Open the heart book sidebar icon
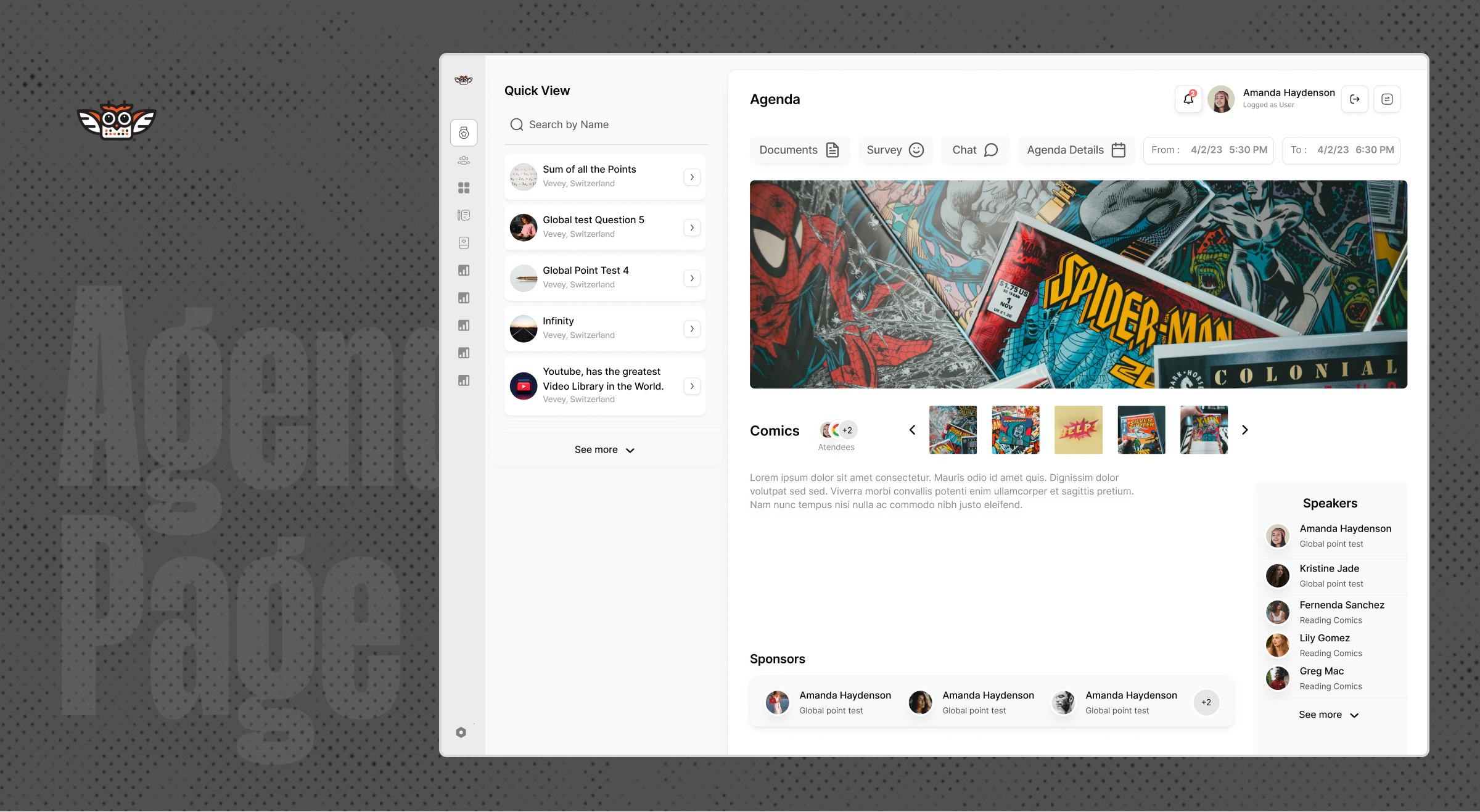The height and width of the screenshot is (812, 1480). (x=464, y=243)
